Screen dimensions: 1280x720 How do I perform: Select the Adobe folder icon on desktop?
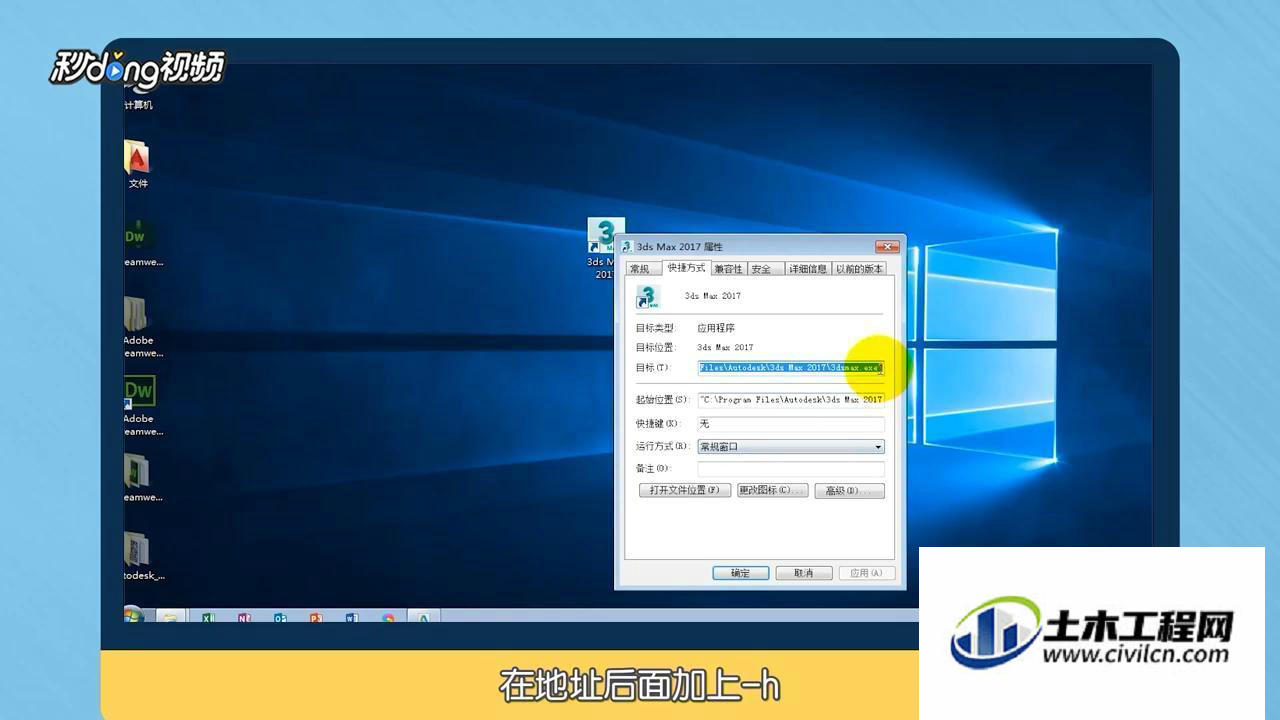coord(136,315)
